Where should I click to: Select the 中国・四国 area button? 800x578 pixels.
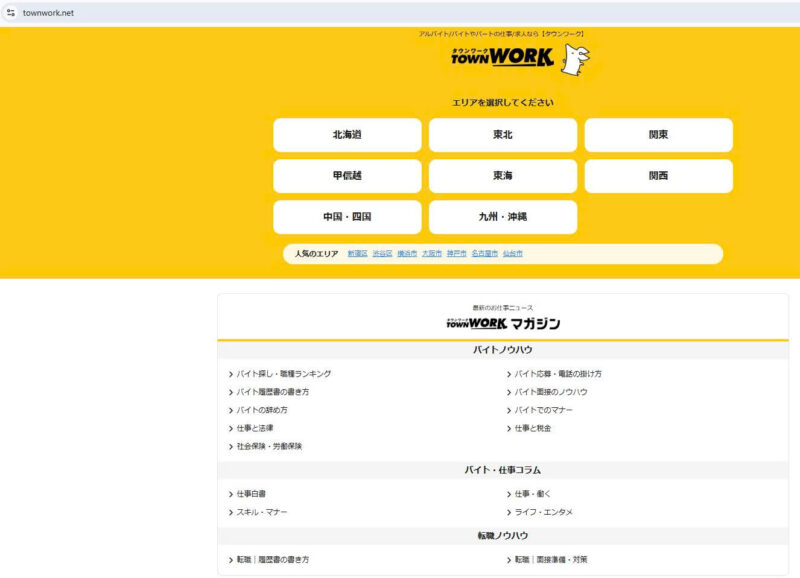[347, 217]
